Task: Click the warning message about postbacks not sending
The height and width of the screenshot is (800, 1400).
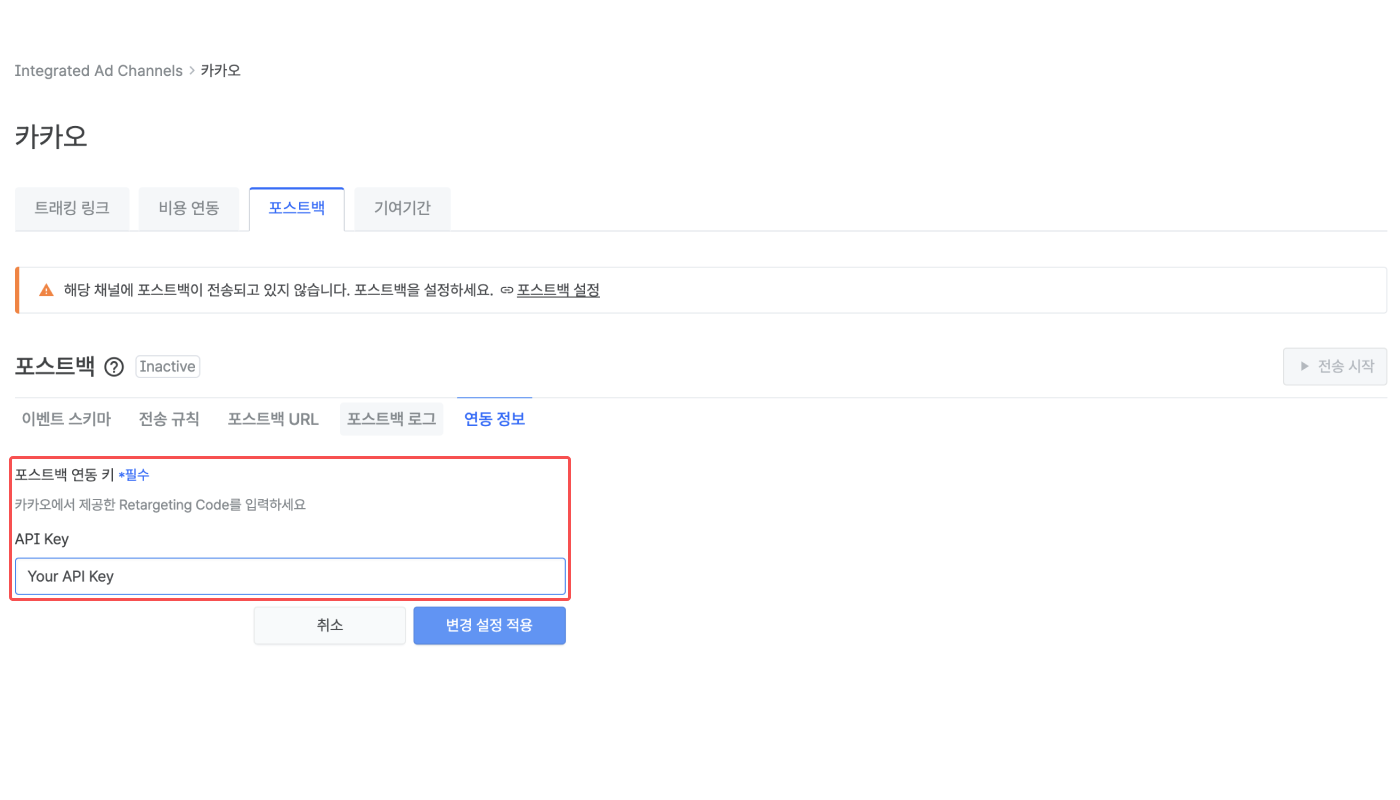Action: click(x=279, y=290)
